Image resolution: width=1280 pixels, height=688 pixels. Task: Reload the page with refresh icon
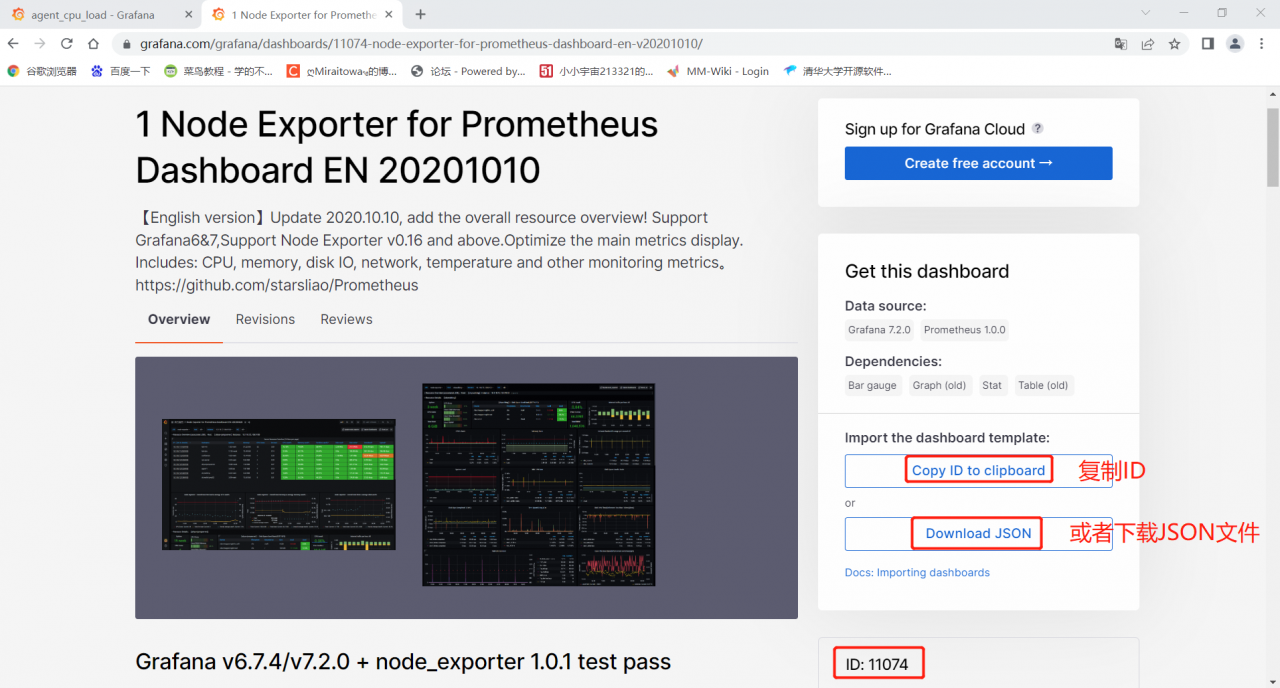pos(67,44)
